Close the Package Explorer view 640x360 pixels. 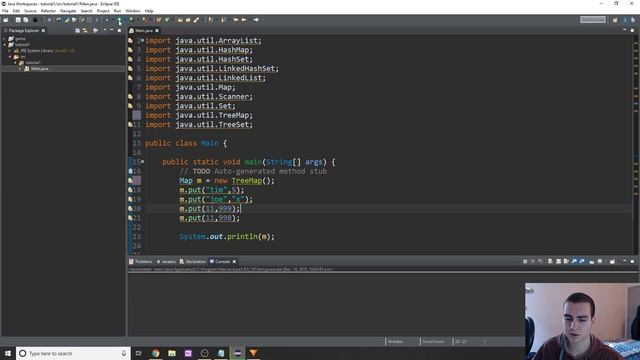[43, 31]
